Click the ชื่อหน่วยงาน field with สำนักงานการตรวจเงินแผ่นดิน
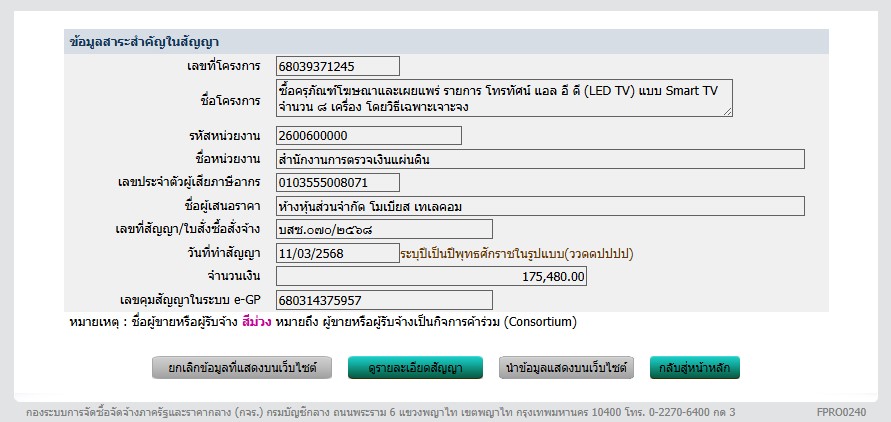This screenshot has width=891, height=422. 539,159
